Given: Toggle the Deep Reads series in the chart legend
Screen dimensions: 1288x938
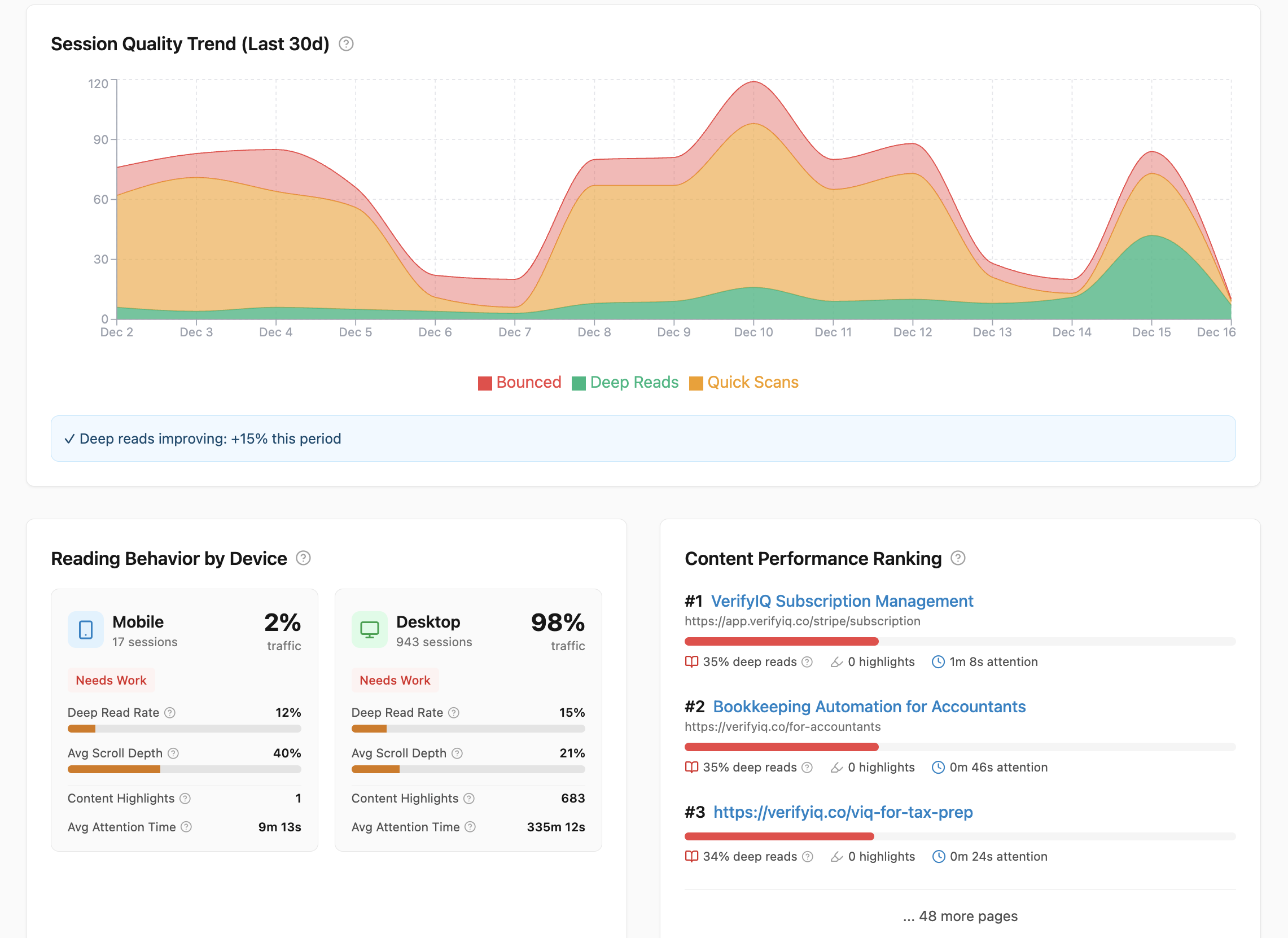Looking at the screenshot, I should (625, 382).
